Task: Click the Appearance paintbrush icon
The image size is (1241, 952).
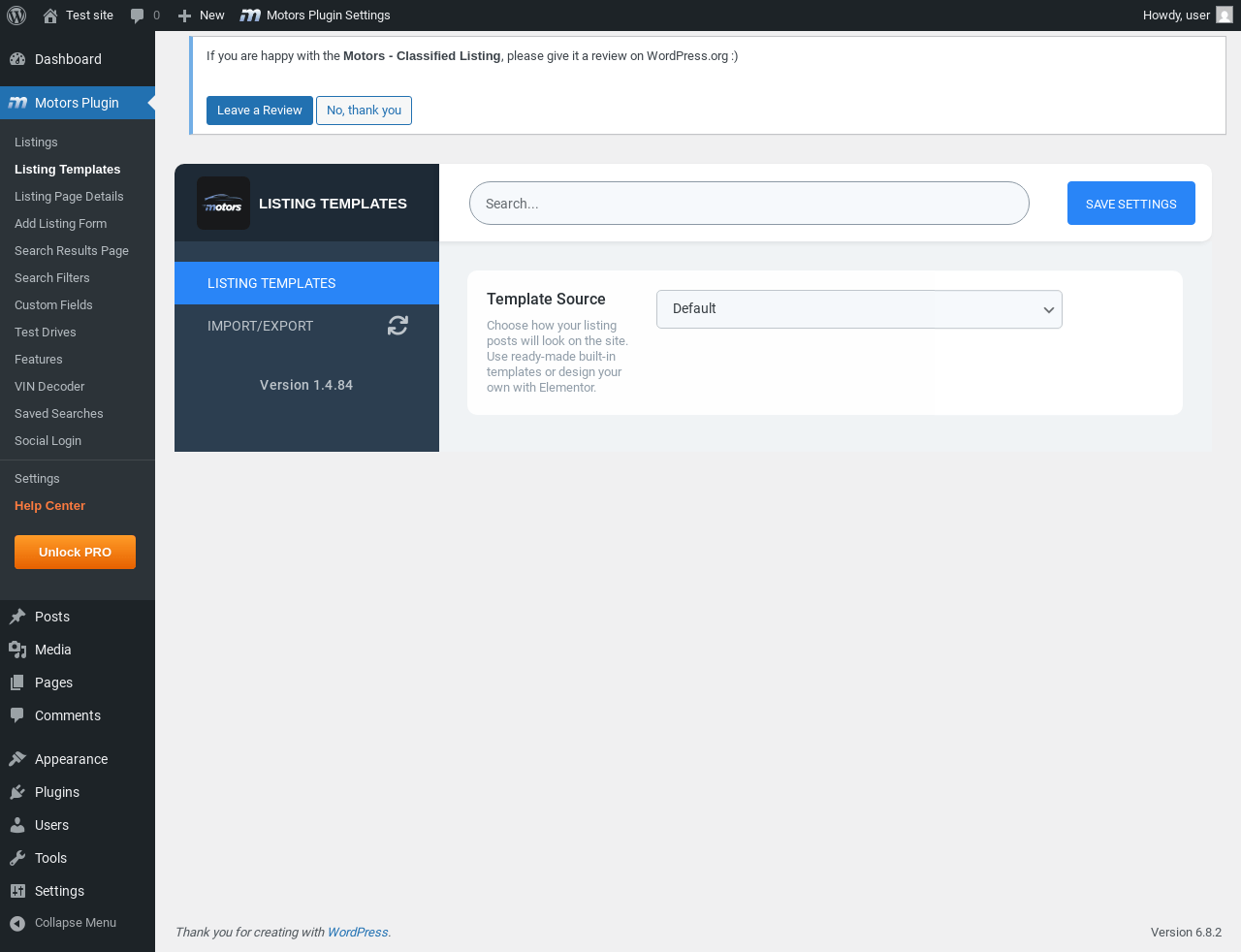Action: point(17,759)
